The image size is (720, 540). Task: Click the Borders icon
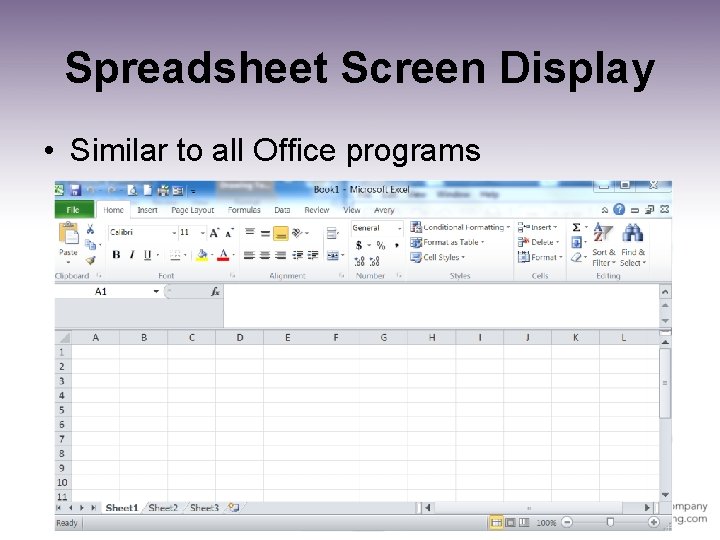coord(175,255)
